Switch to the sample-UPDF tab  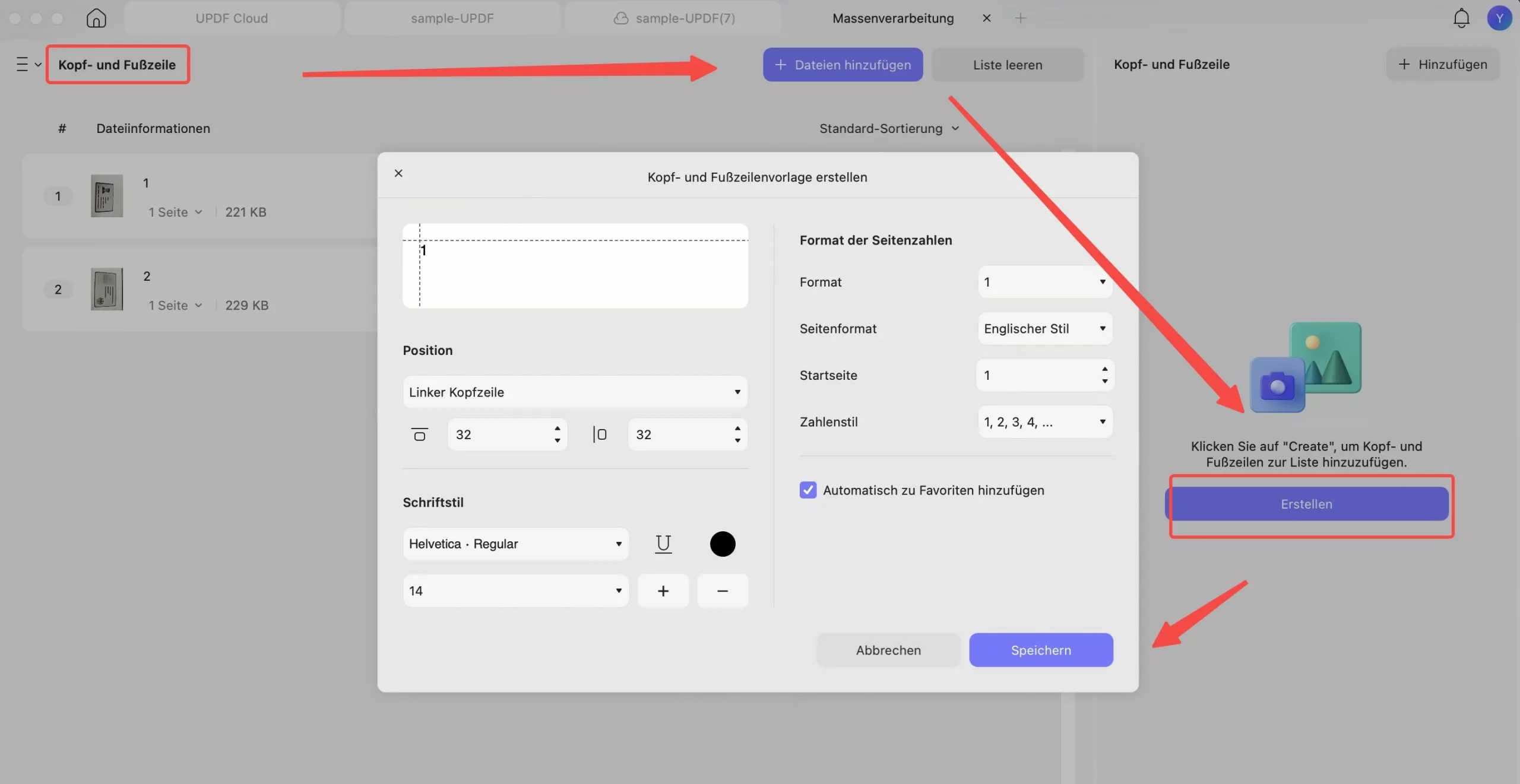click(x=452, y=18)
